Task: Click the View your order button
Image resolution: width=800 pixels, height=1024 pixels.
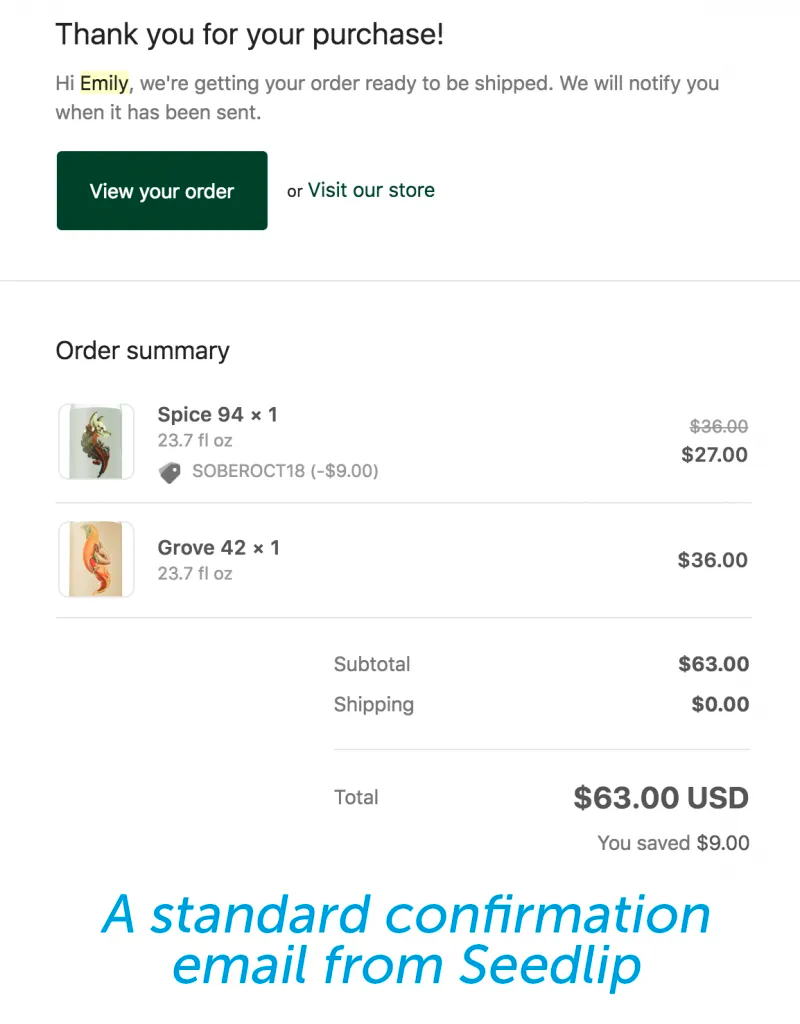Action: coord(161,190)
